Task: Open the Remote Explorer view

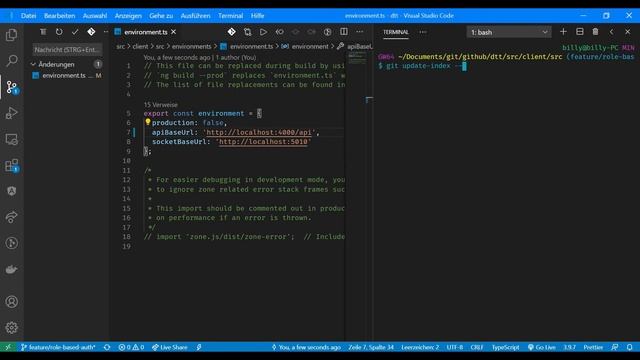Action: pyautogui.click(x=11, y=139)
